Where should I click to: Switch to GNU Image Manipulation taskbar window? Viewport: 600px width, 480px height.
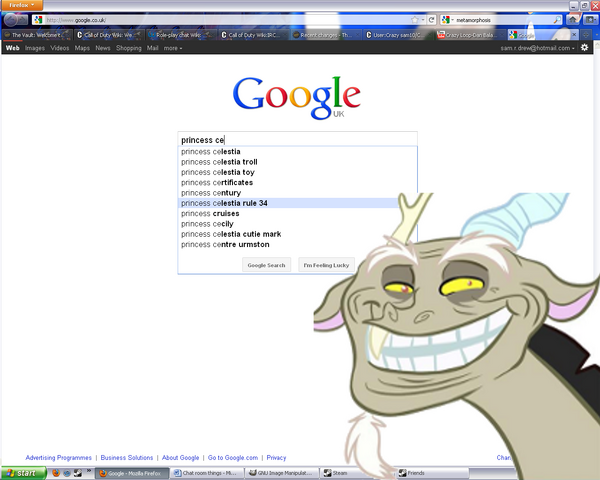pyautogui.click(x=282, y=473)
